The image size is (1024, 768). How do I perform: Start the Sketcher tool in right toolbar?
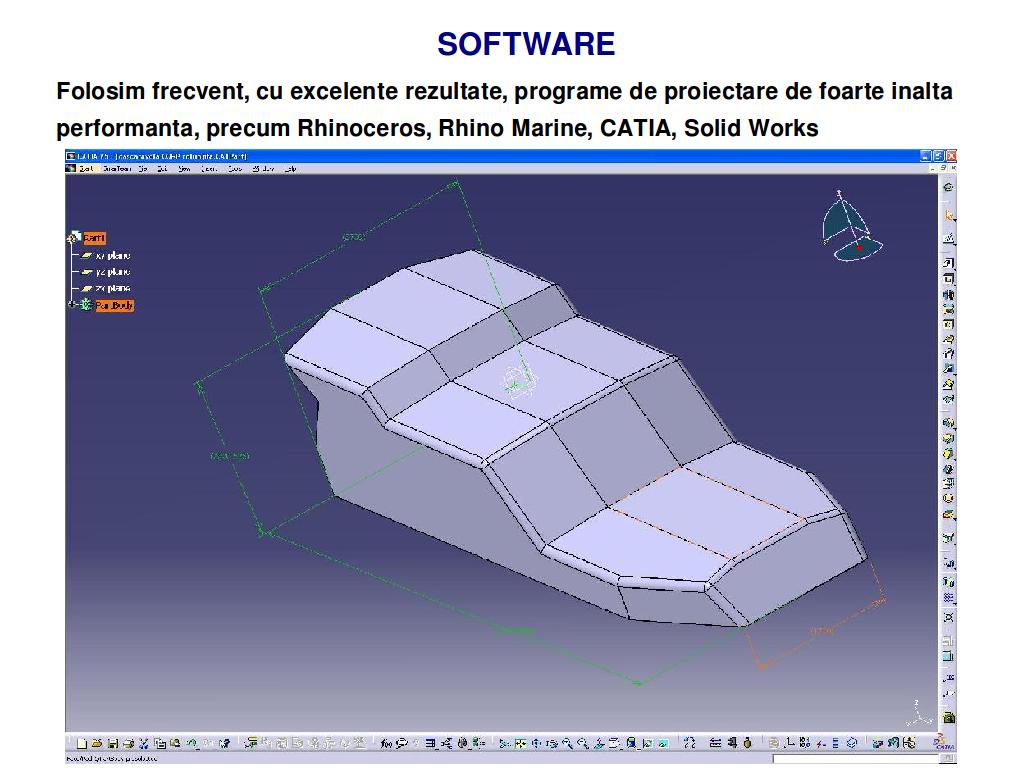click(x=949, y=239)
